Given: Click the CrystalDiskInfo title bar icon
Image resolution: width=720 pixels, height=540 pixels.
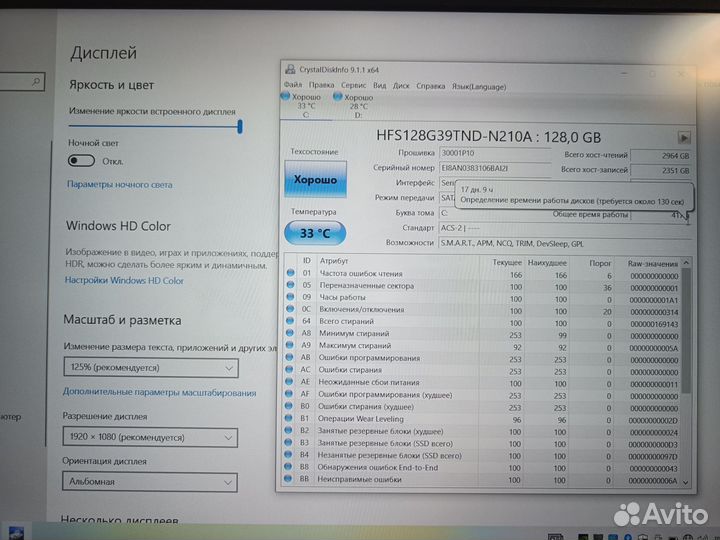Looking at the screenshot, I should [x=290, y=69].
